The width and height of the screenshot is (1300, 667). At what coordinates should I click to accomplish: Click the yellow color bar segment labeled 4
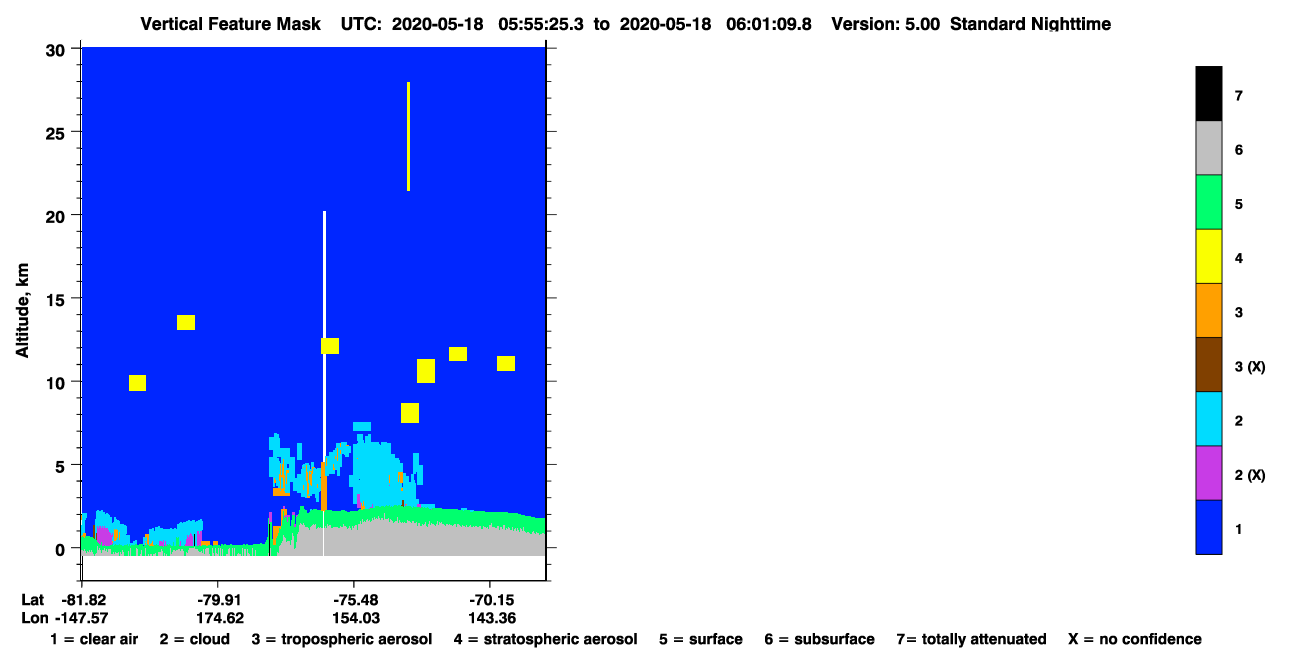(1208, 256)
